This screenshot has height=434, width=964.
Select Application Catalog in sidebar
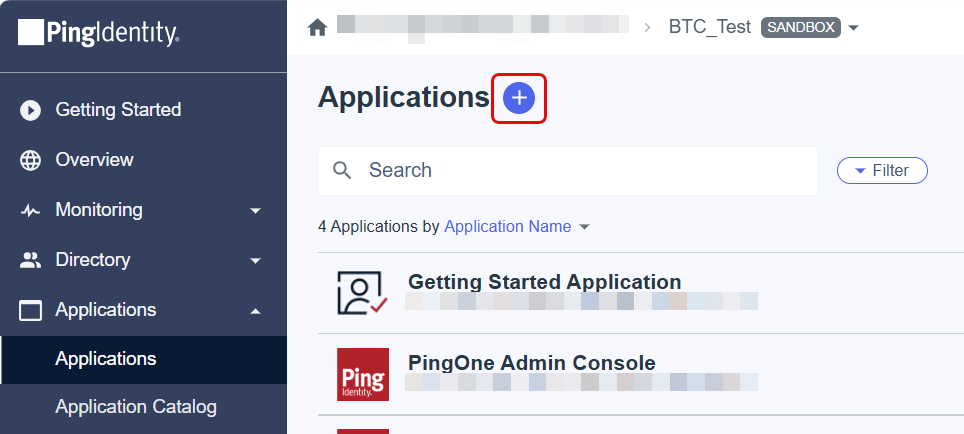136,407
